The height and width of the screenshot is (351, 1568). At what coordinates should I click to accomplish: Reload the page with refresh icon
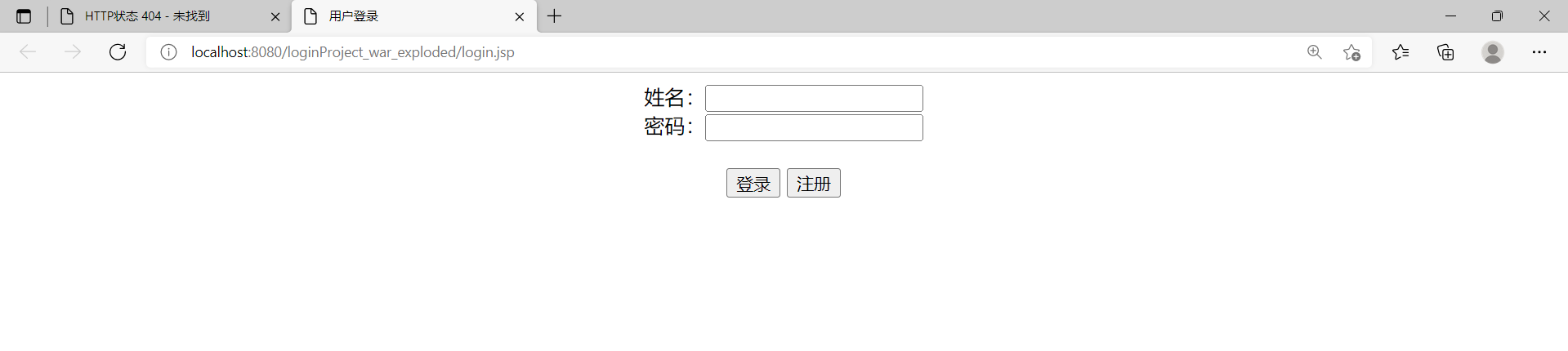coord(118,52)
